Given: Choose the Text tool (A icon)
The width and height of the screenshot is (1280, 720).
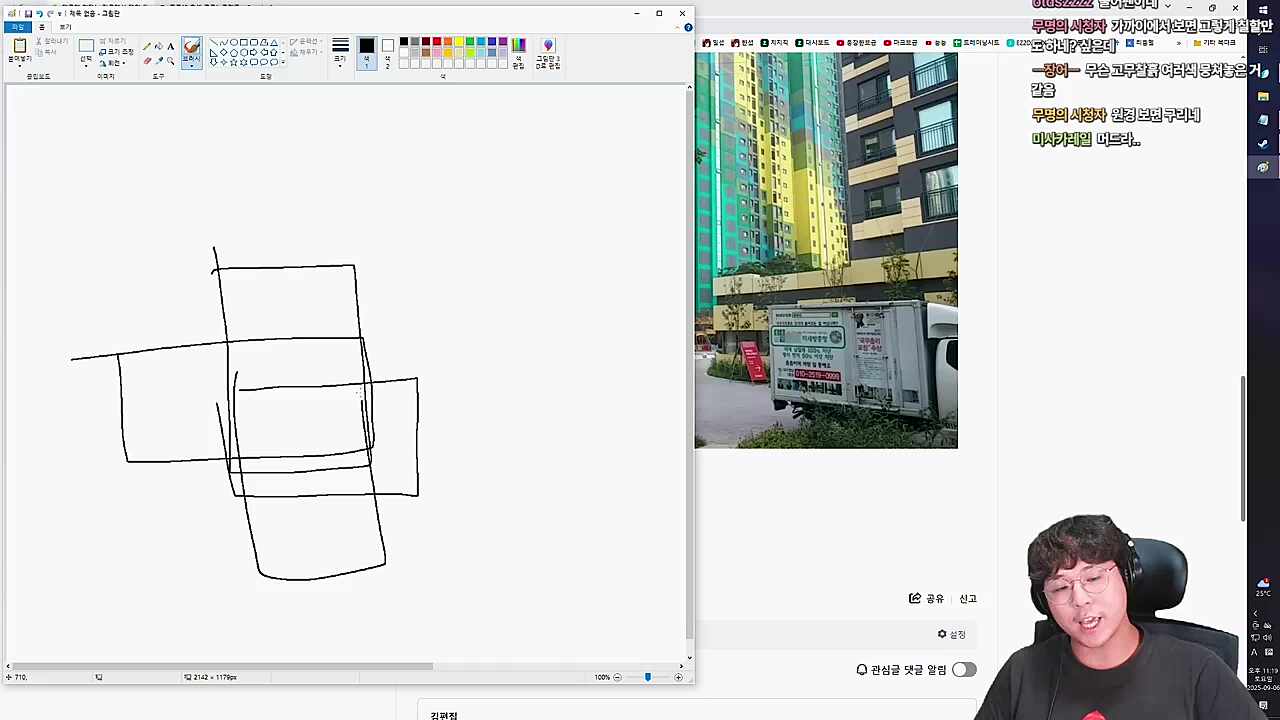Looking at the screenshot, I should 171,47.
